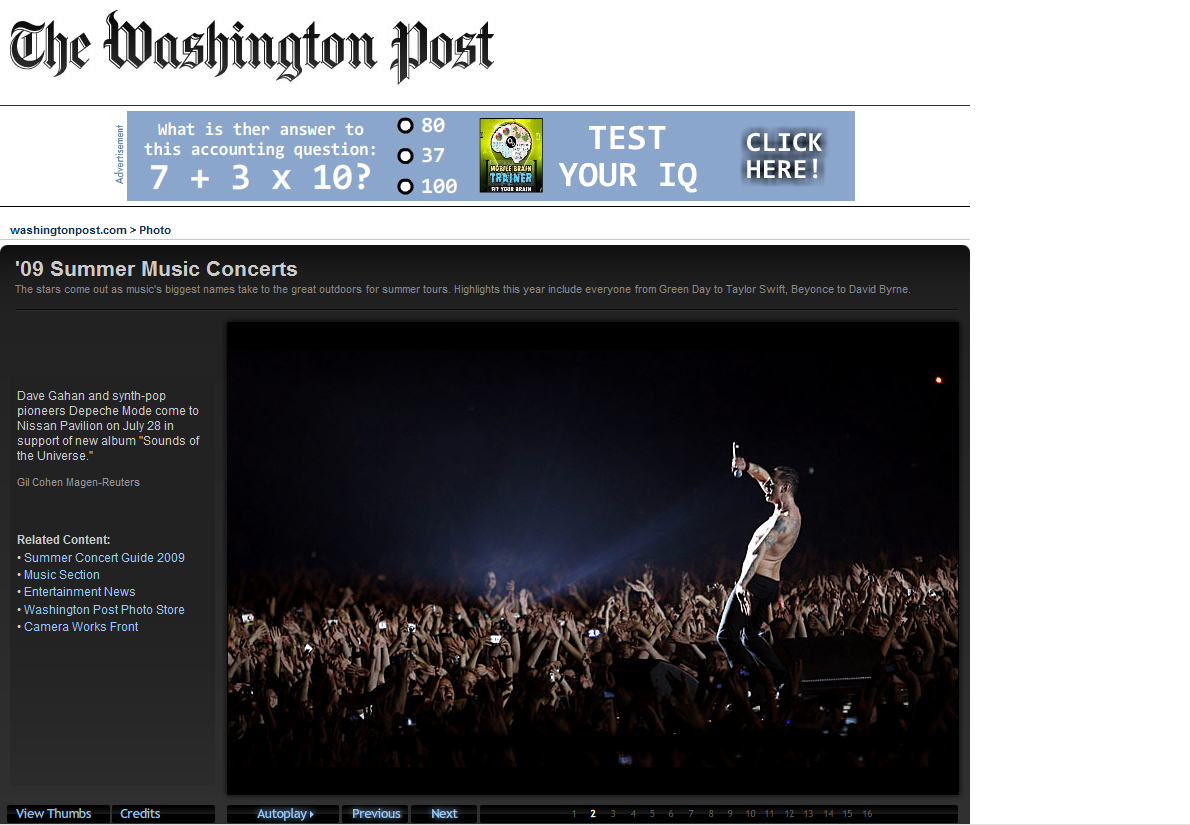Open the Camera Works Front link
The height and width of the screenshot is (825, 1190).
(x=81, y=627)
